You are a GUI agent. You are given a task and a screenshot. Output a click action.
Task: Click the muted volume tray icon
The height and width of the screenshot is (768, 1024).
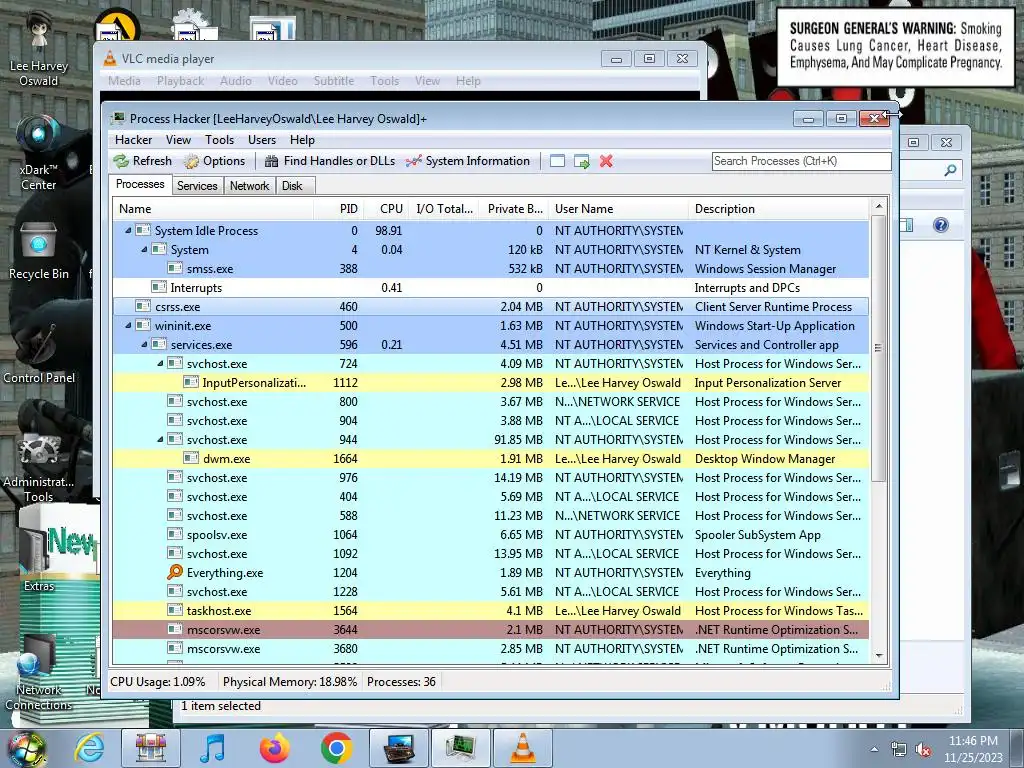point(923,750)
